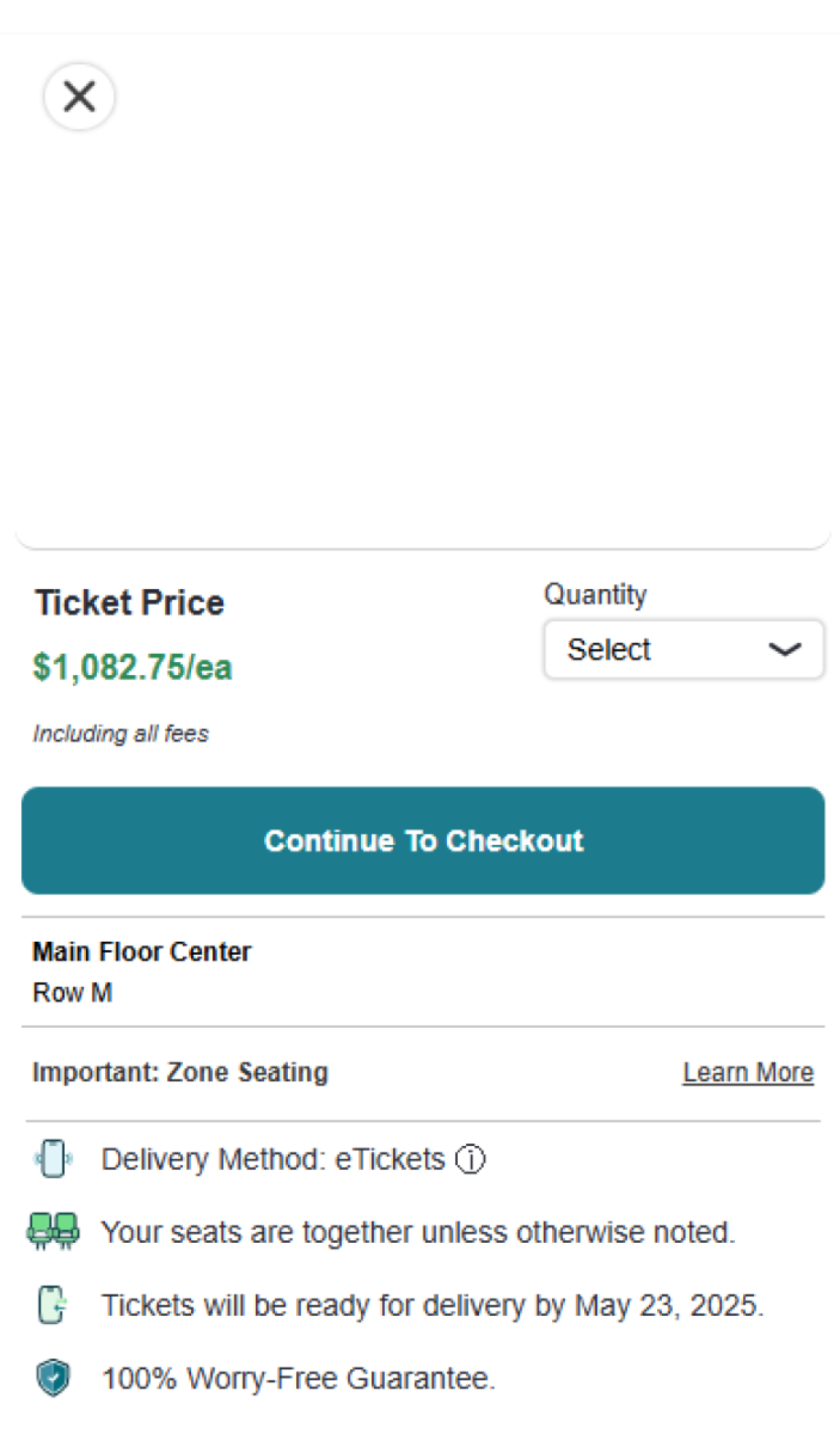Click the Delivery Method: eTickets text
The image size is (840, 1434).
(272, 1159)
